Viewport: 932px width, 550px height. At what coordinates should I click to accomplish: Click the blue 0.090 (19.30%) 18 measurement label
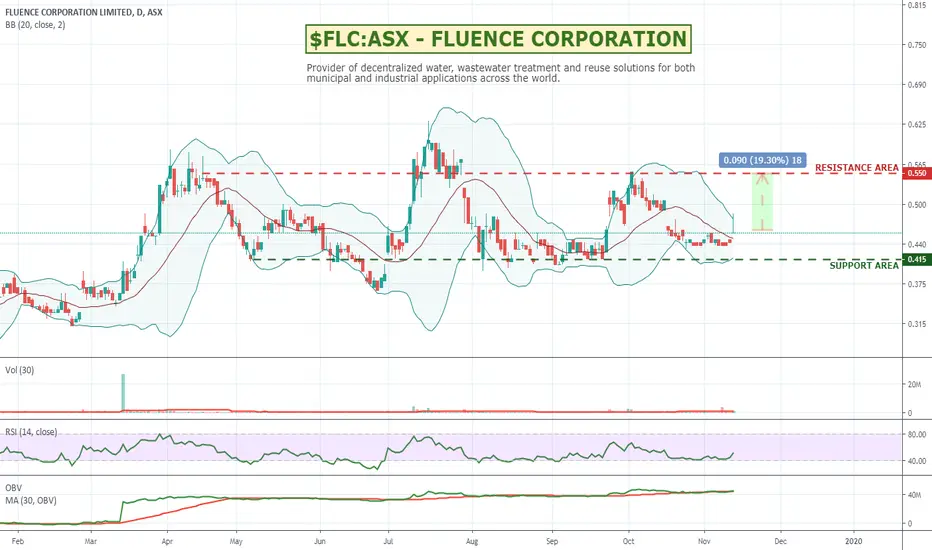[x=763, y=160]
